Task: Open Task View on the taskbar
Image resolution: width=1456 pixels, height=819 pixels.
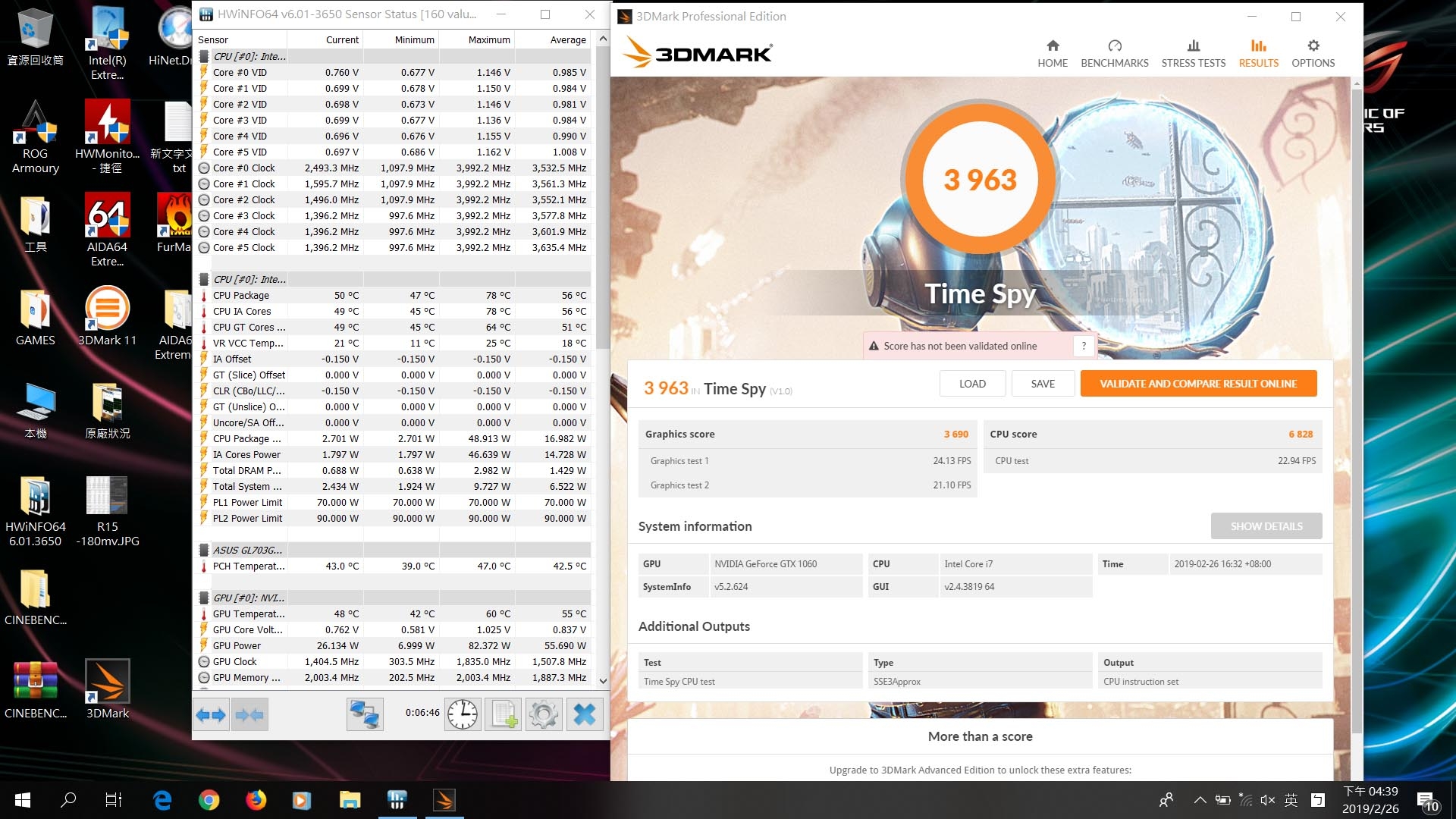Action: (114, 800)
